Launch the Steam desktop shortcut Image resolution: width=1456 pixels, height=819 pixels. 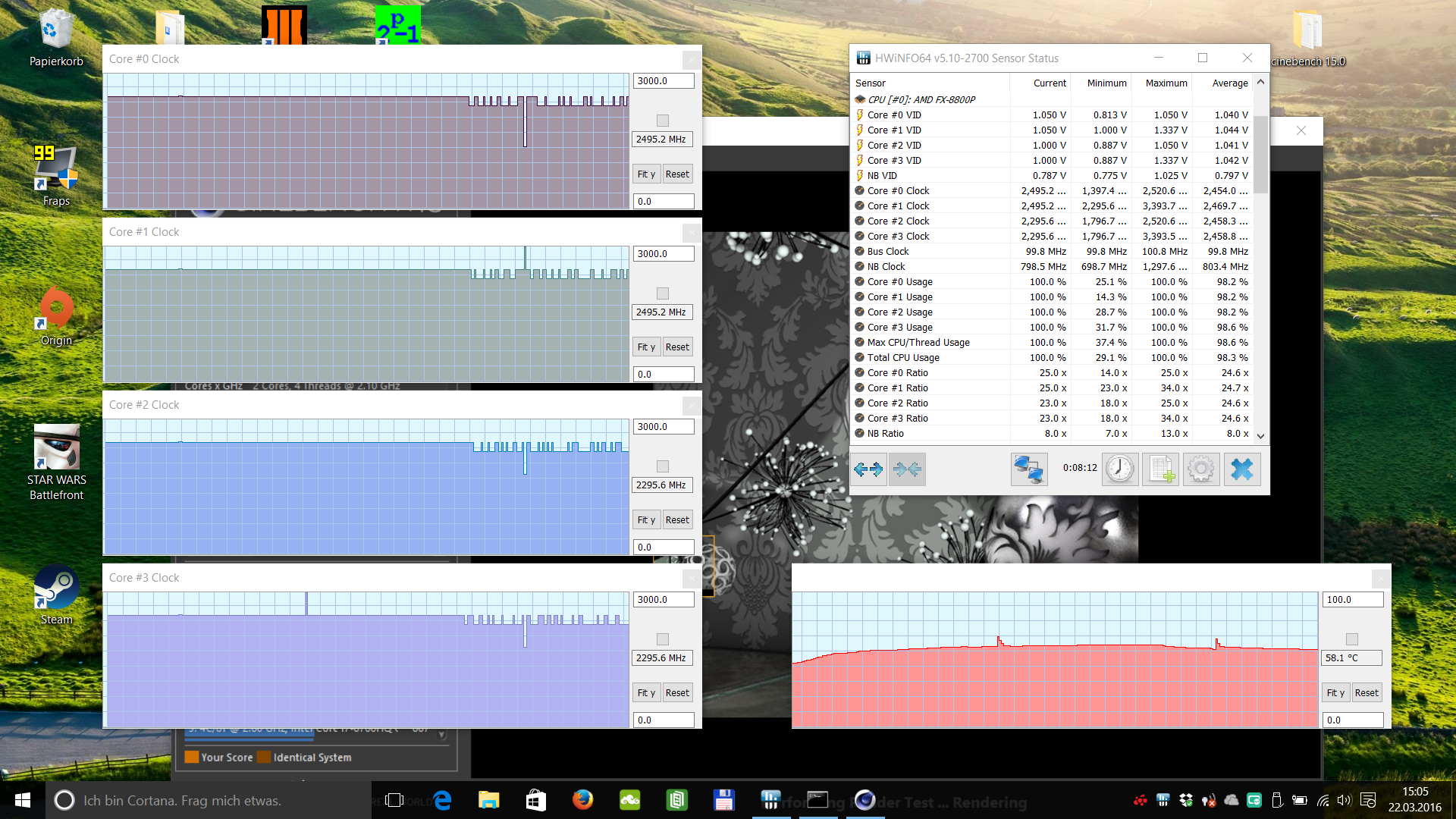coord(56,595)
